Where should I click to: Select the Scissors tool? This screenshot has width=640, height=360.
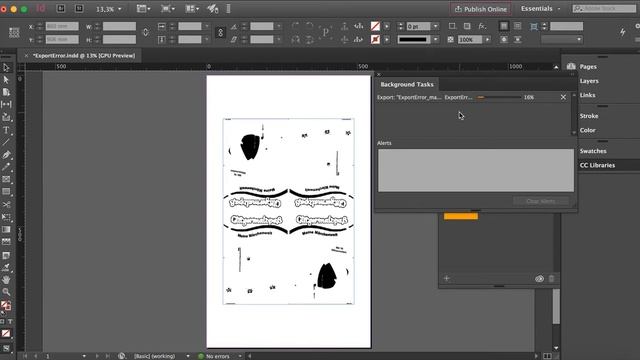click(x=6, y=204)
